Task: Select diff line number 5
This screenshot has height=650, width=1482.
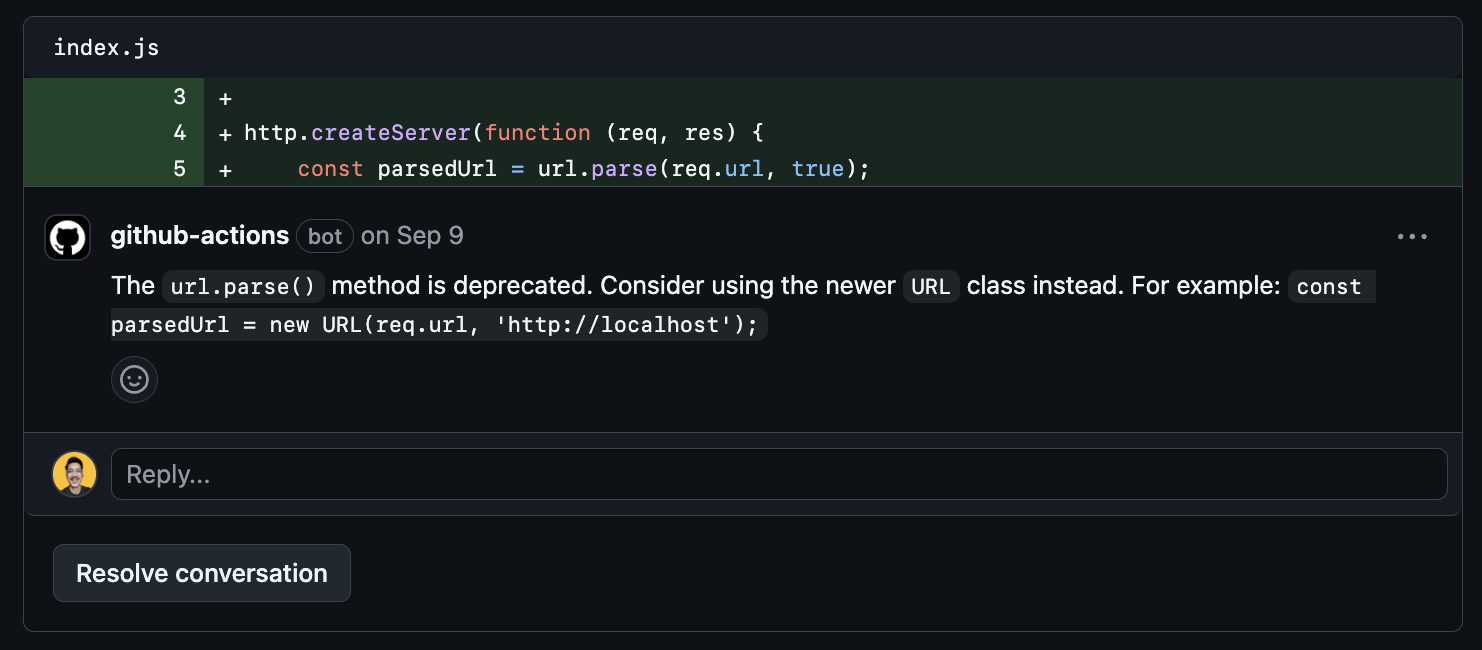Action: 179,169
